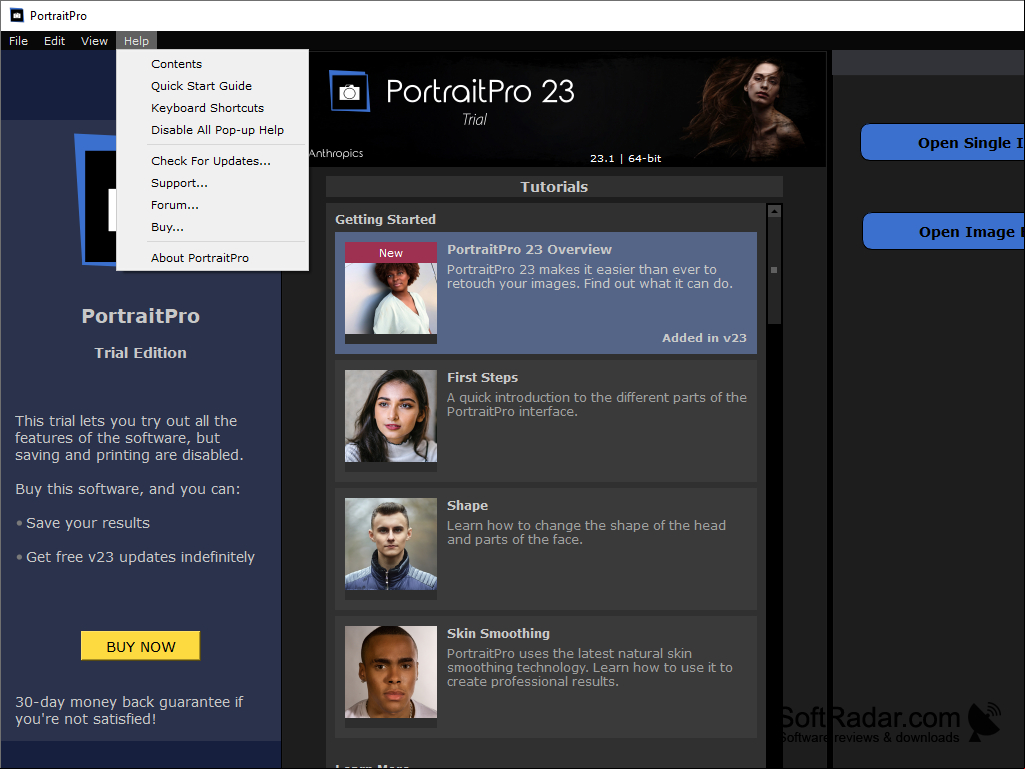This screenshot has width=1025, height=769.
Task: Open the Quick Start Guide
Action: pos(212,86)
